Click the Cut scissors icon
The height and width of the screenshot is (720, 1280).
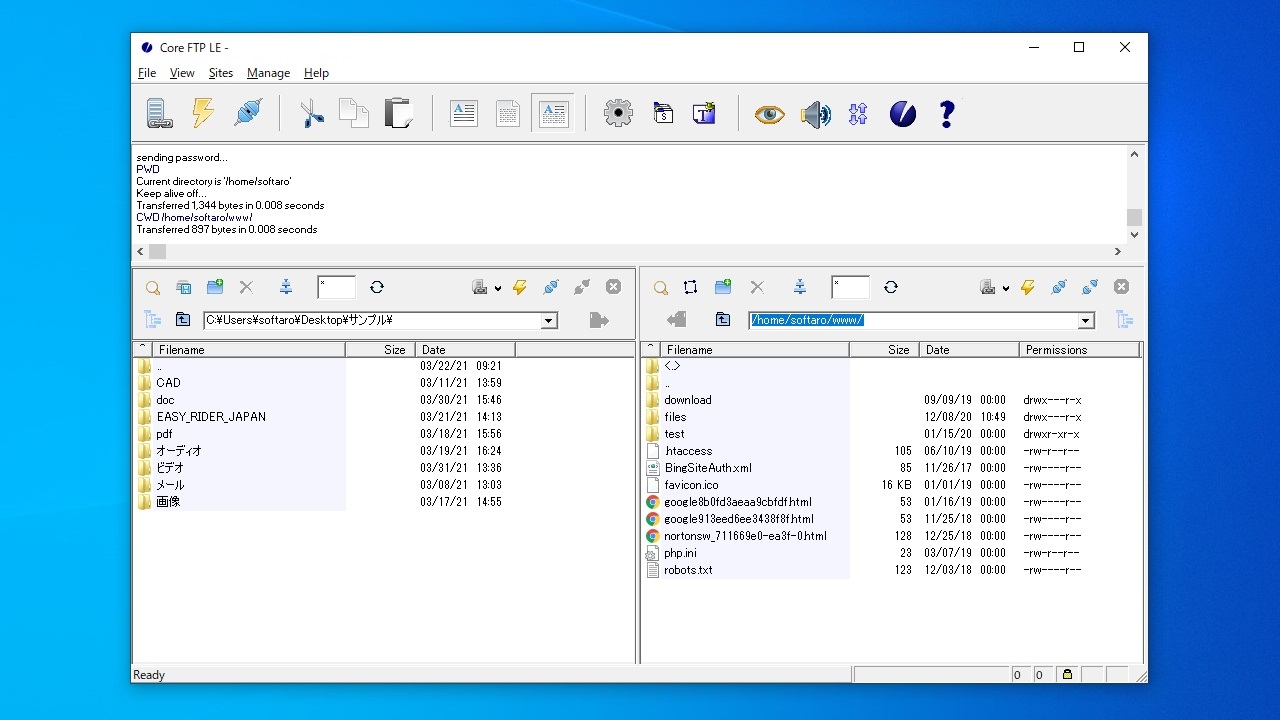(x=311, y=114)
